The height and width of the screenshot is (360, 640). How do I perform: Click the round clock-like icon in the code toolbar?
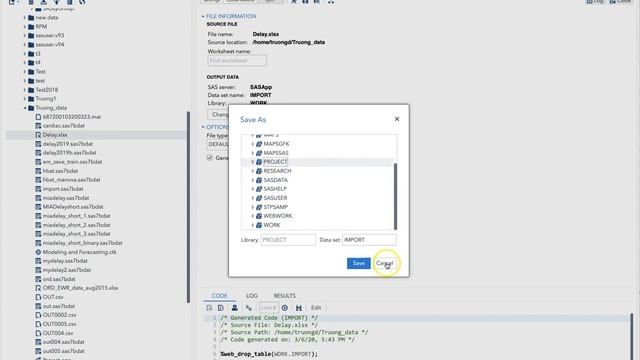click(x=285, y=308)
